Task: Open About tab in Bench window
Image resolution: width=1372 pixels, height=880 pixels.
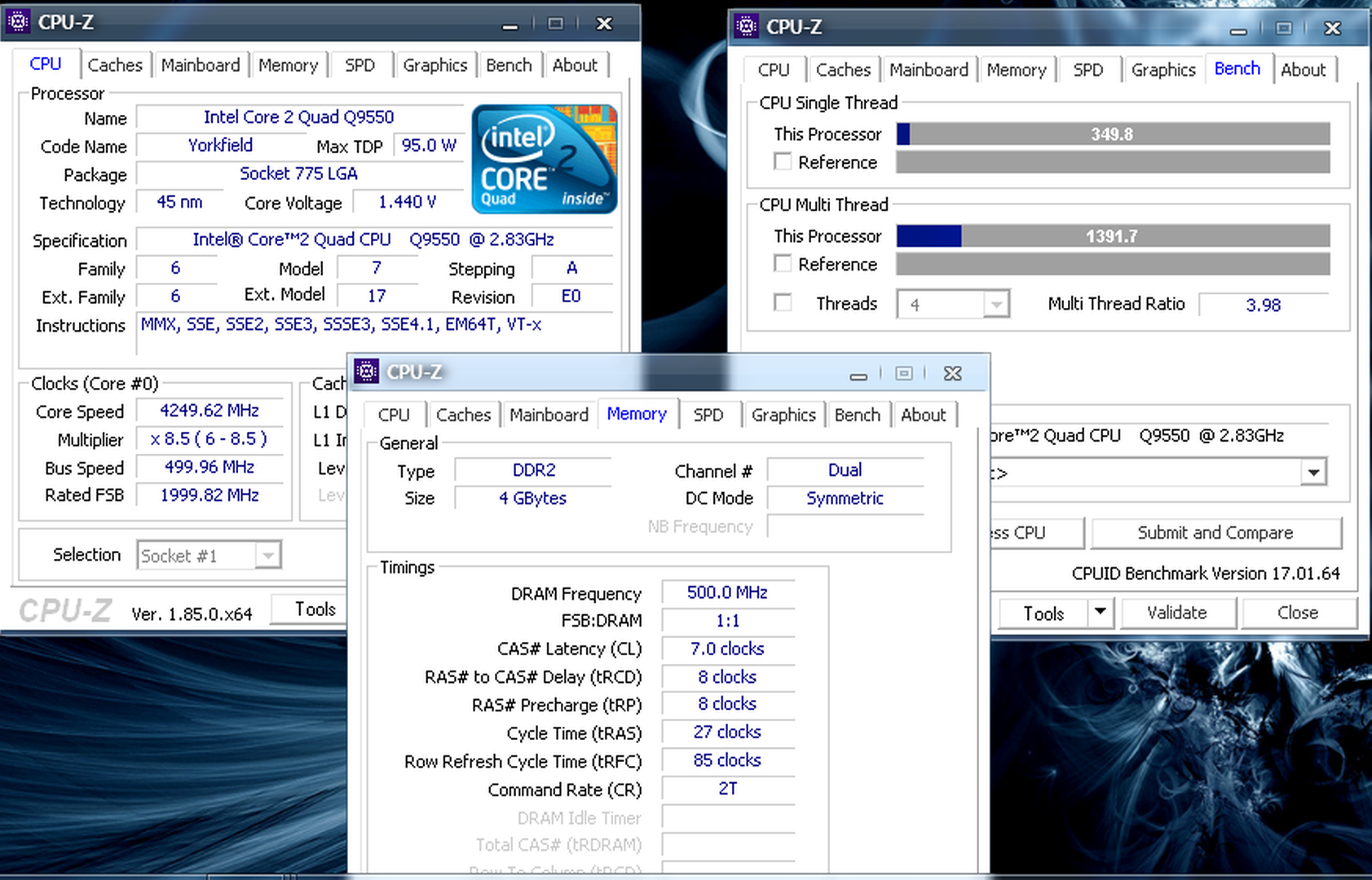Action: coord(1304,70)
